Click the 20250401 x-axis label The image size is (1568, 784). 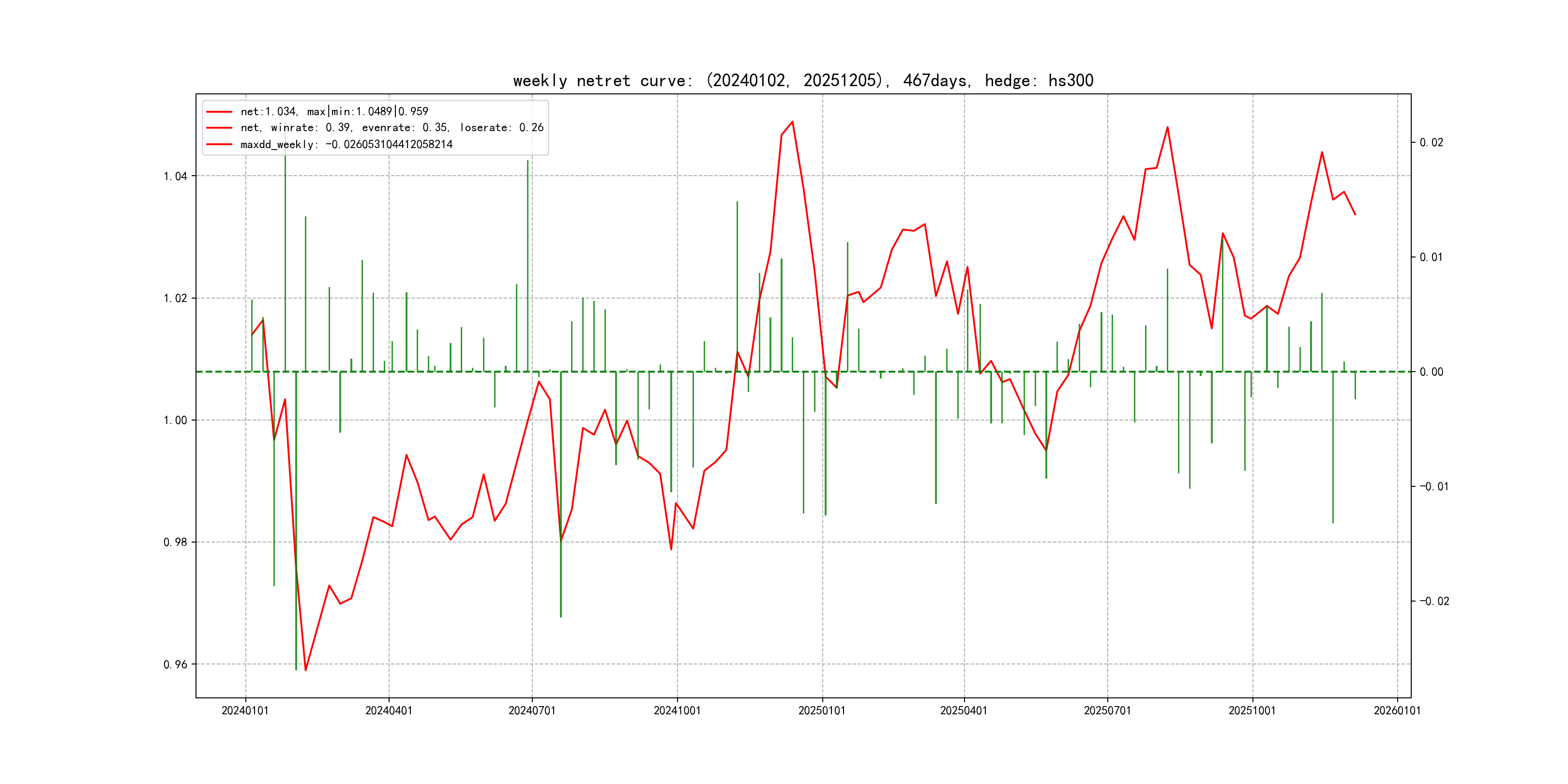(964, 711)
